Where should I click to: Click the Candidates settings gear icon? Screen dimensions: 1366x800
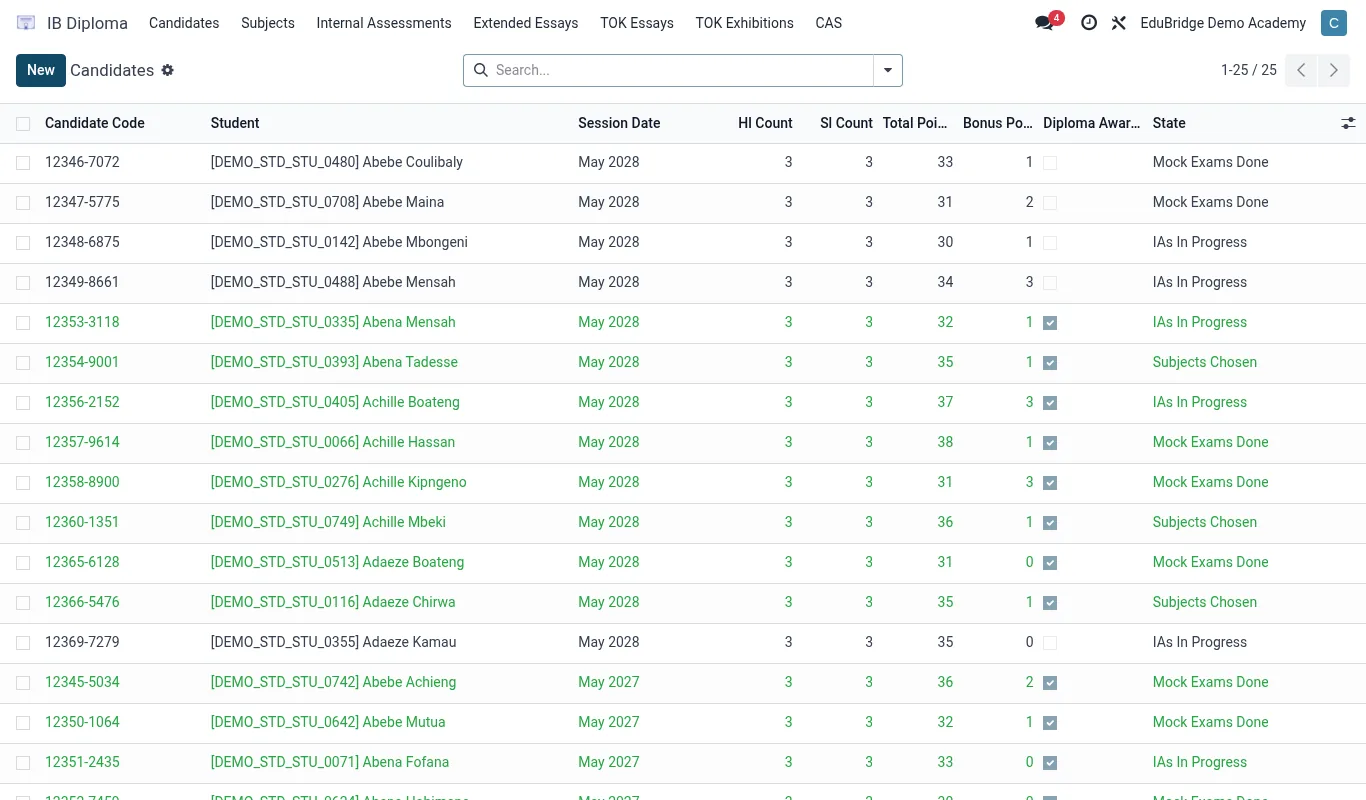(167, 70)
